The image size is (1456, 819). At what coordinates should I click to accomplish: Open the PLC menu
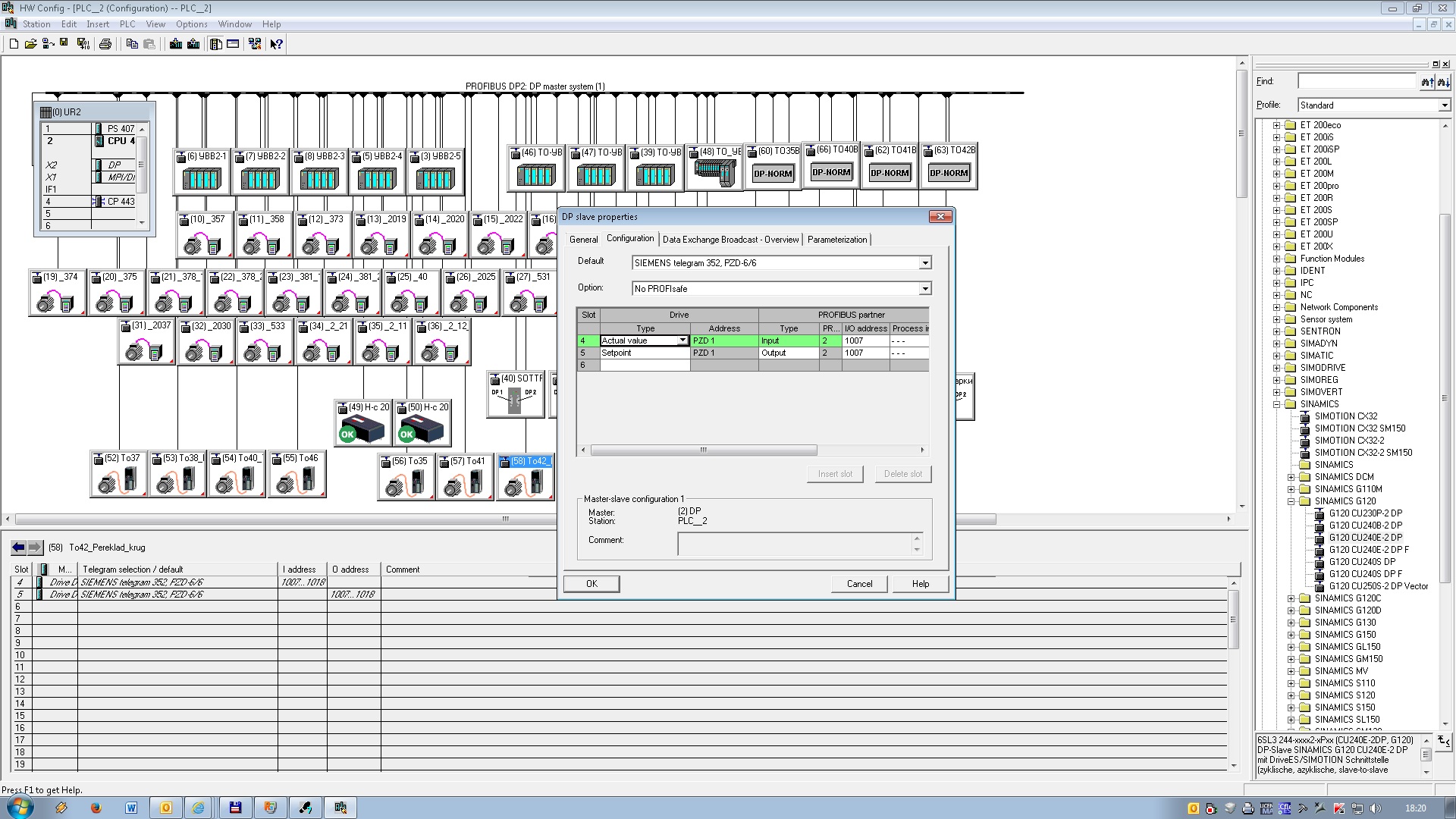pos(127,24)
